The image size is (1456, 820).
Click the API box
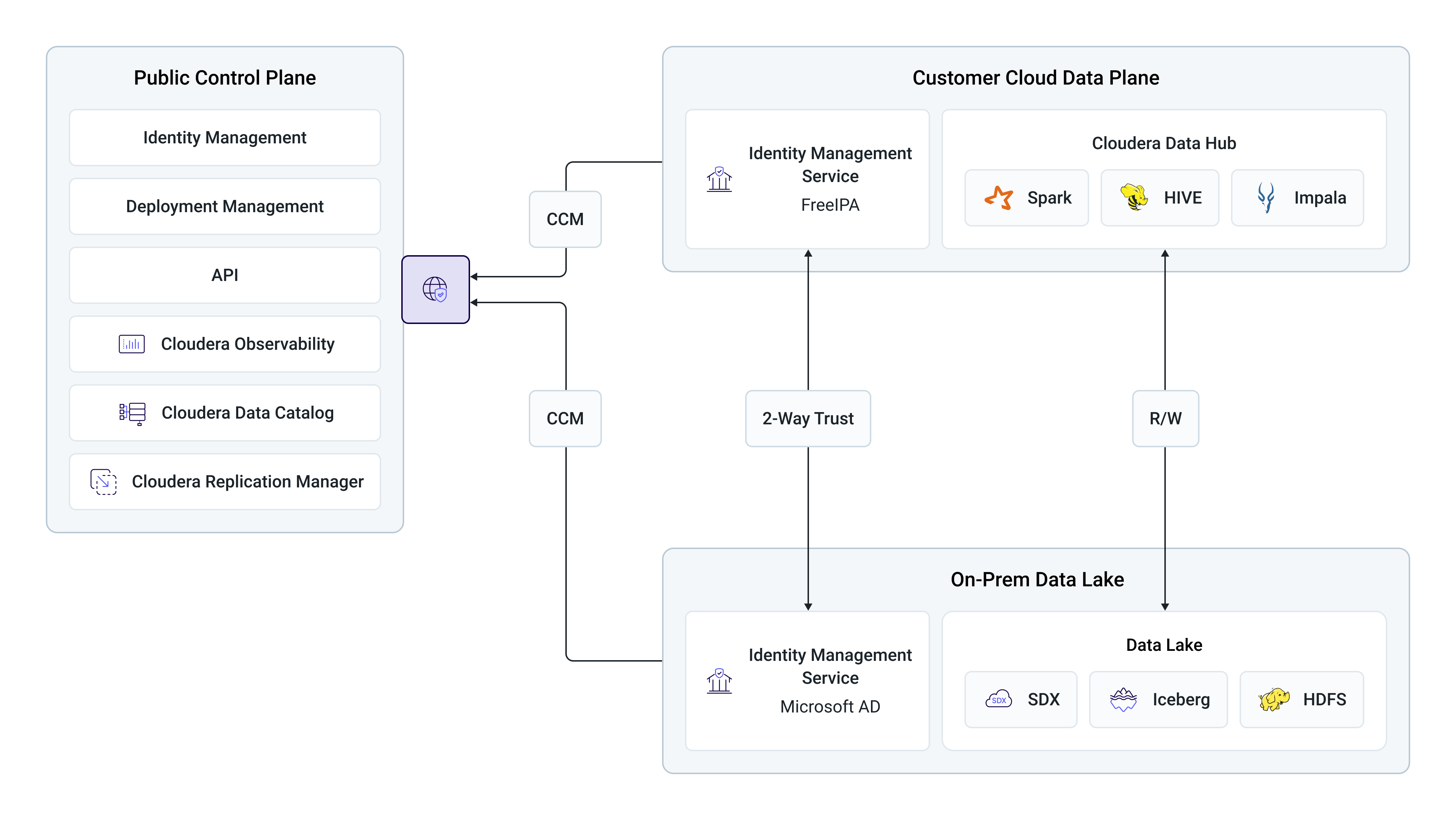[224, 275]
